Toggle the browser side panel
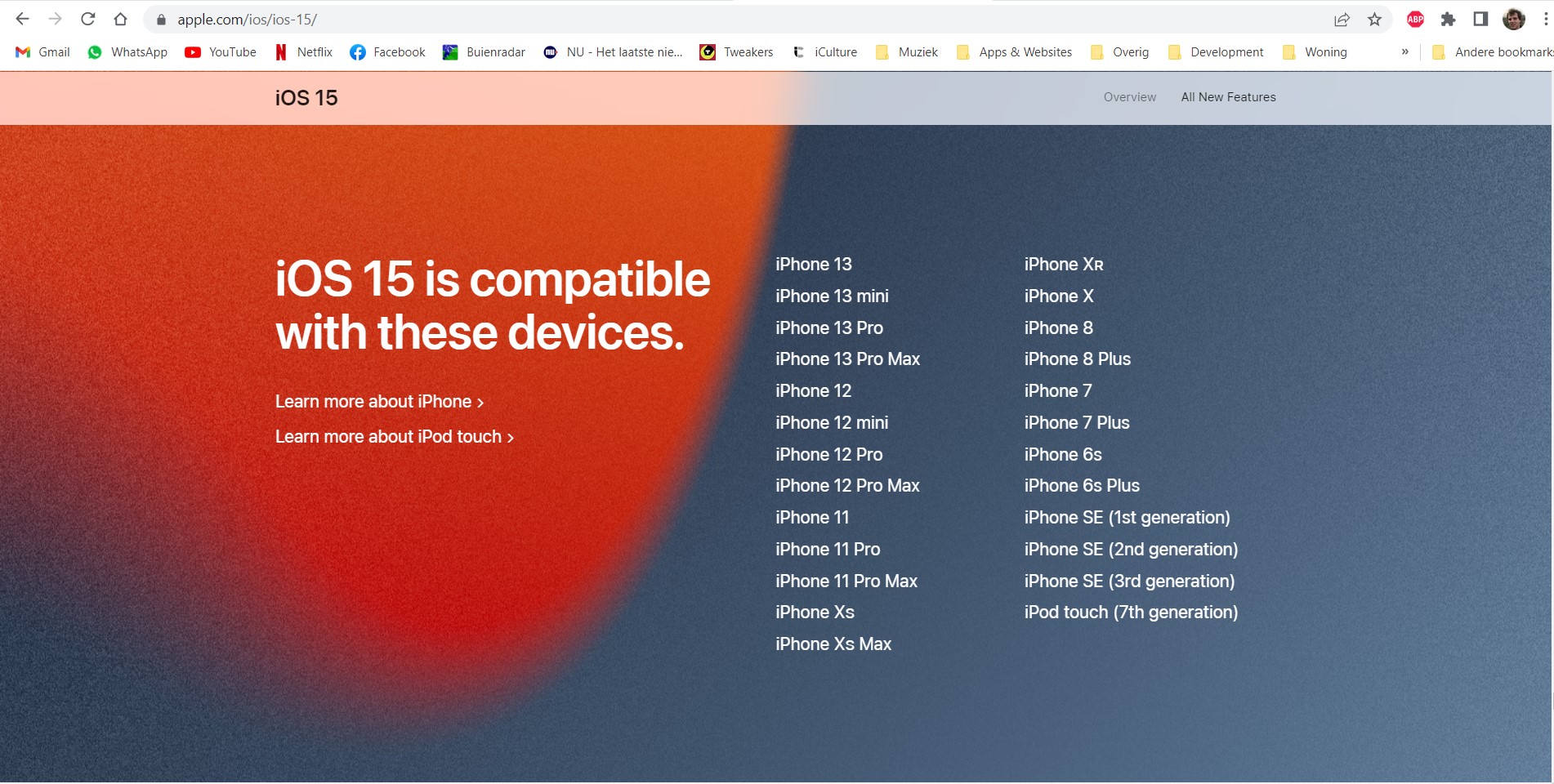This screenshot has width=1554, height=784. click(x=1480, y=20)
